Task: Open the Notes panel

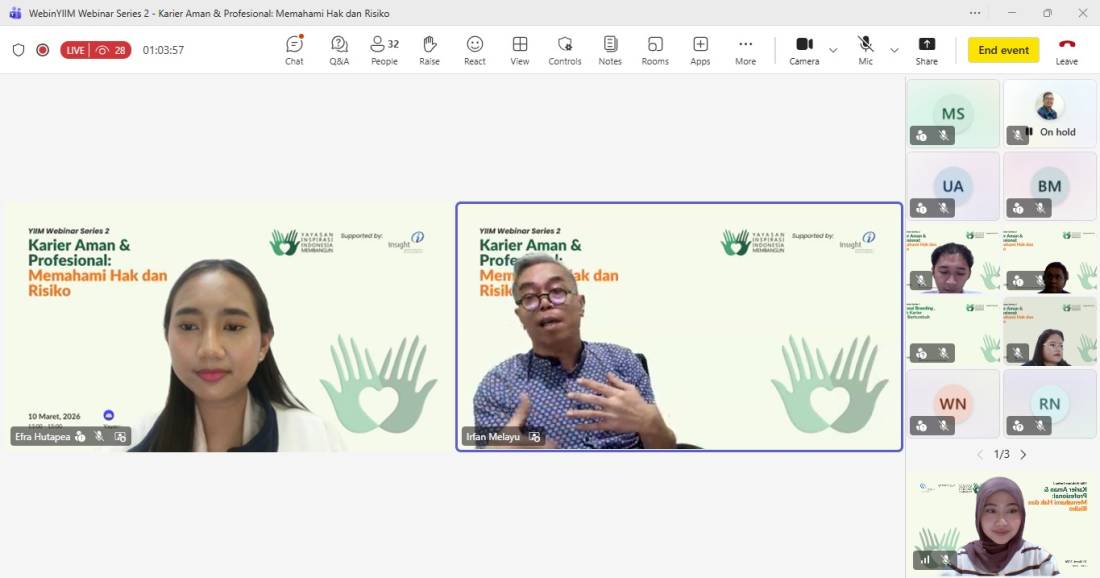Action: pos(610,50)
